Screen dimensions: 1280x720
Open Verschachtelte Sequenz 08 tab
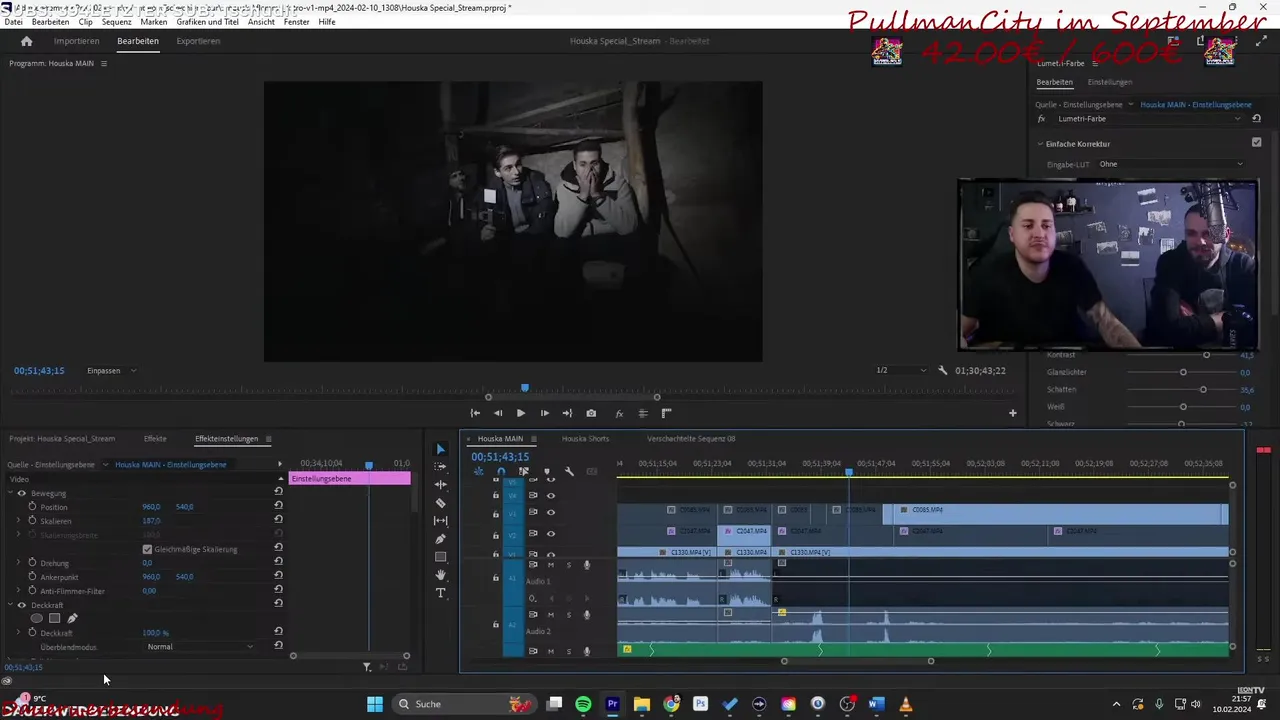[691, 439]
